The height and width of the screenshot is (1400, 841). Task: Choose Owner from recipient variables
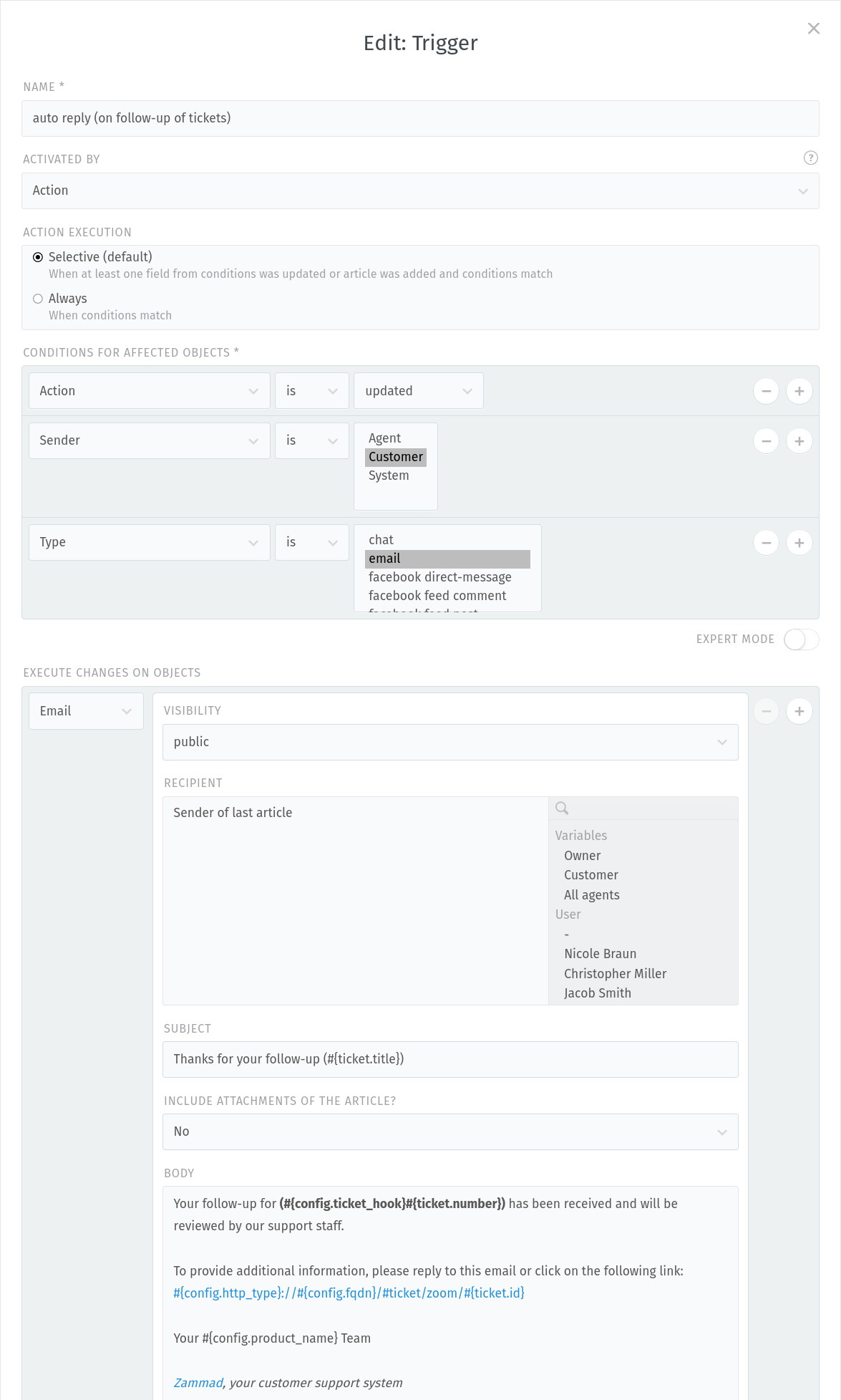click(x=643, y=856)
